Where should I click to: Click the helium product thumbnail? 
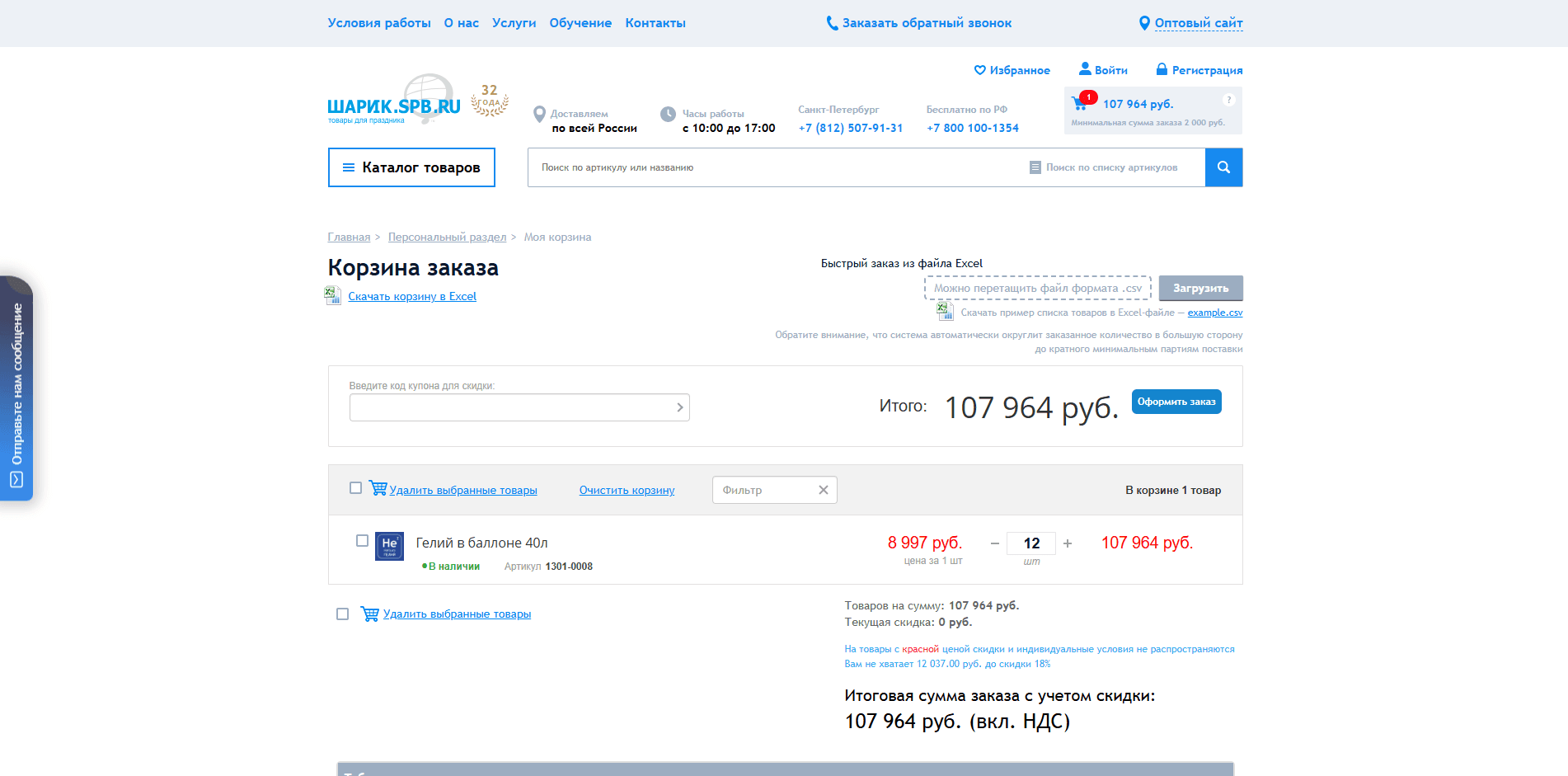(x=389, y=546)
